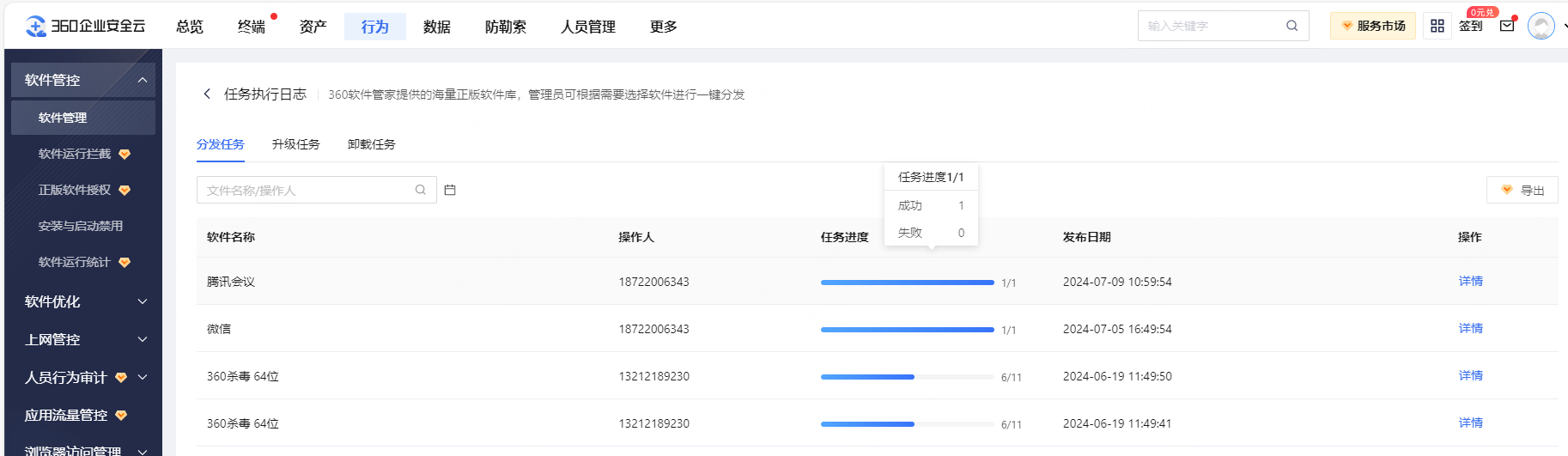The image size is (1568, 456).
Task: Focus the 文件名称/操作人 search field
Action: pos(317,190)
